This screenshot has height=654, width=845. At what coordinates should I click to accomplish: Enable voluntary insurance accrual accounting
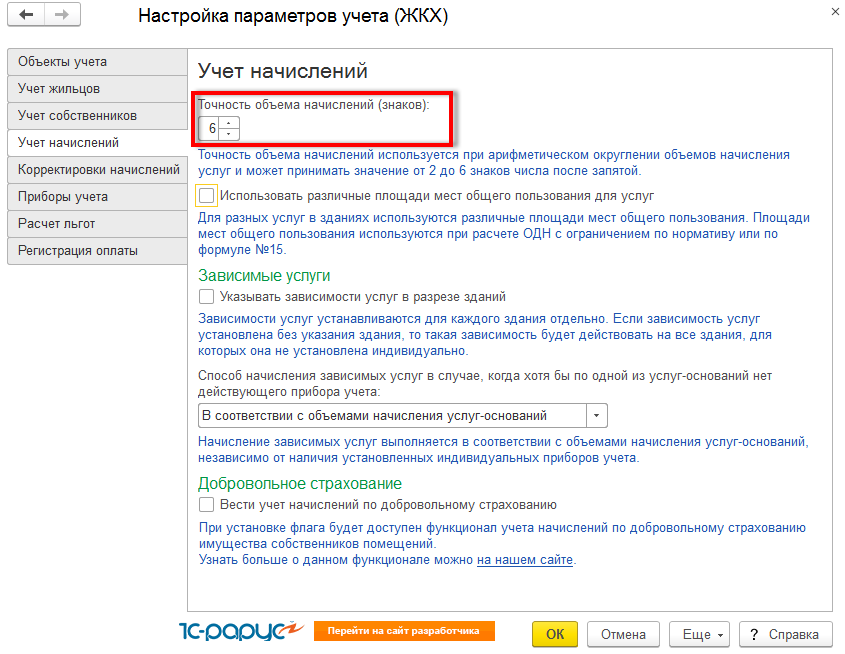(x=207, y=505)
